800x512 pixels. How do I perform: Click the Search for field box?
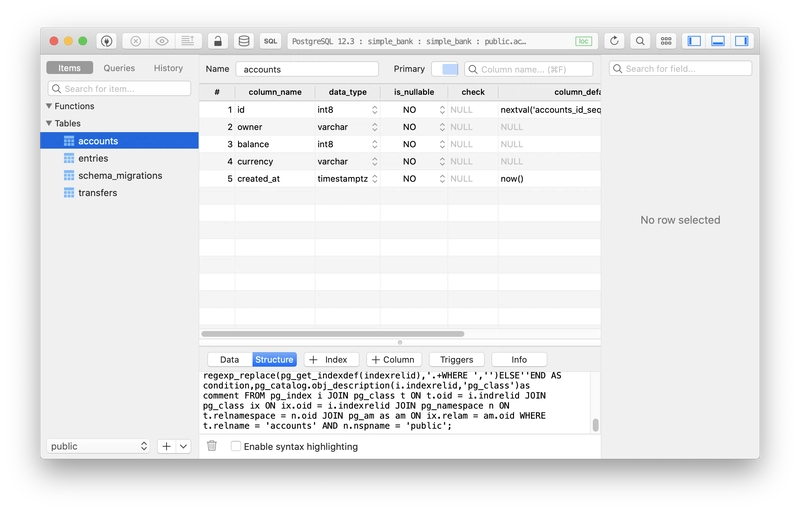tap(681, 68)
